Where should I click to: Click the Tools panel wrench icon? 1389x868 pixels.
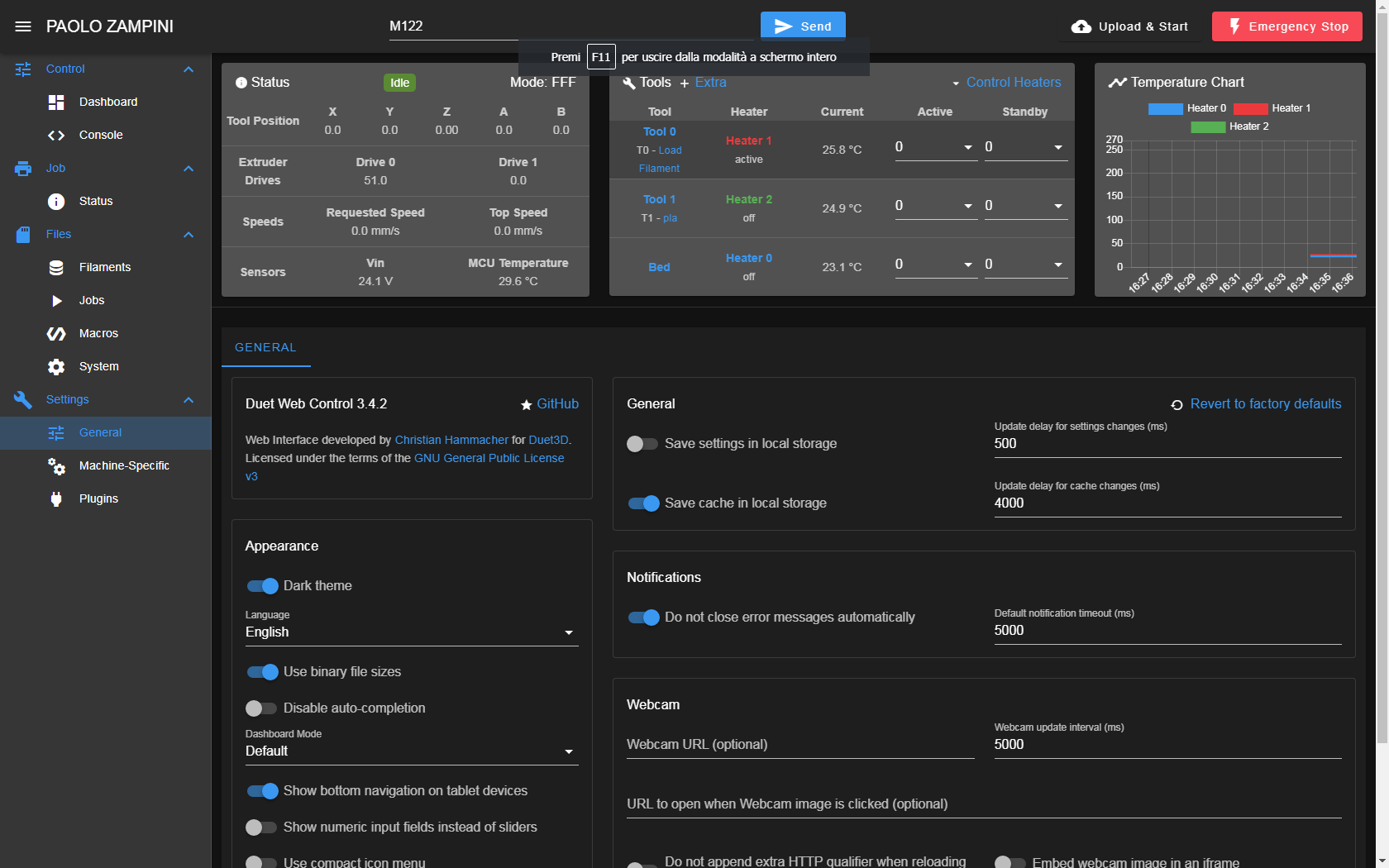629,83
